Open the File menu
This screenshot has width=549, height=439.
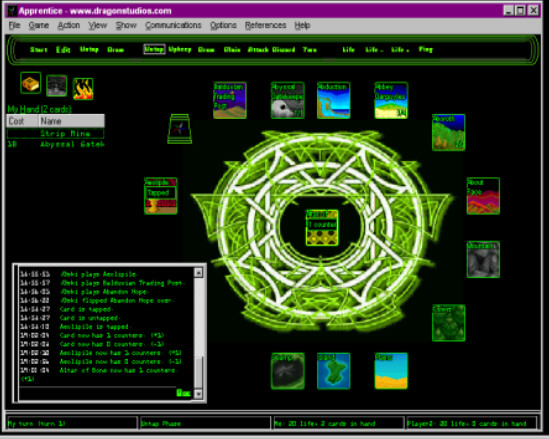(x=14, y=25)
